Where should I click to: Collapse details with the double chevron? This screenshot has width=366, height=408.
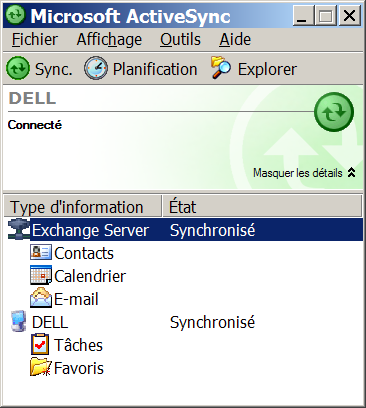click(351, 173)
